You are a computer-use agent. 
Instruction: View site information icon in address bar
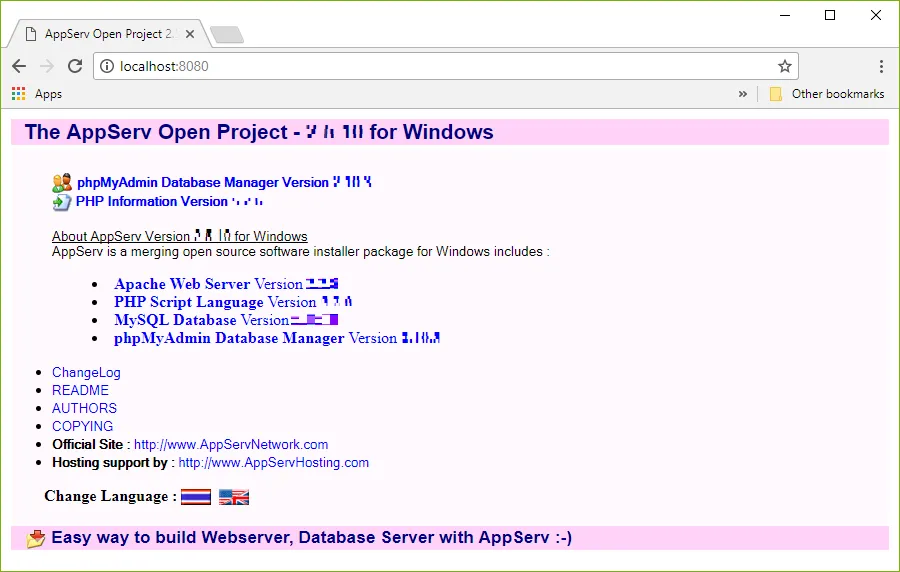coord(107,66)
